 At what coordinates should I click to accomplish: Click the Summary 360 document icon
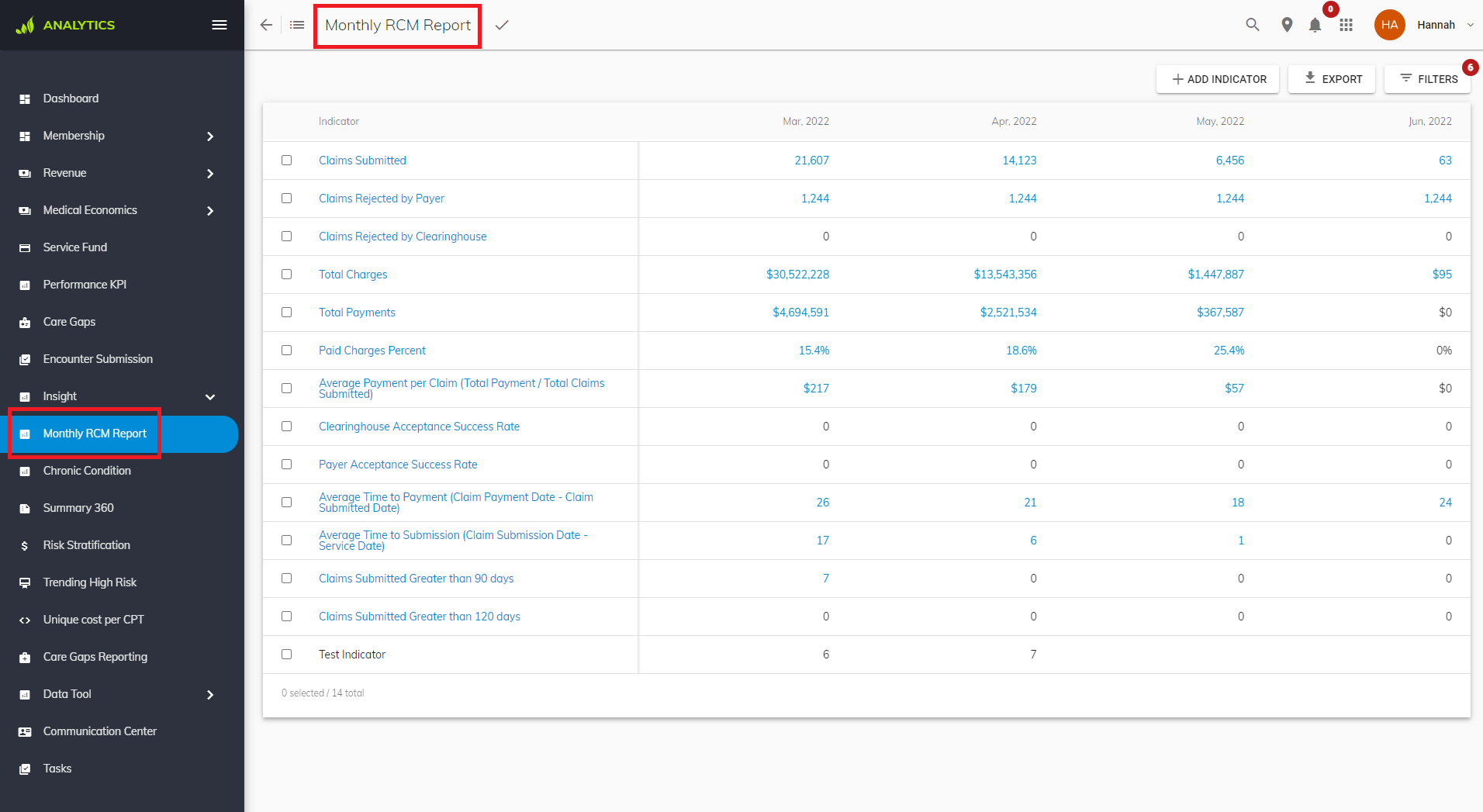coord(25,508)
